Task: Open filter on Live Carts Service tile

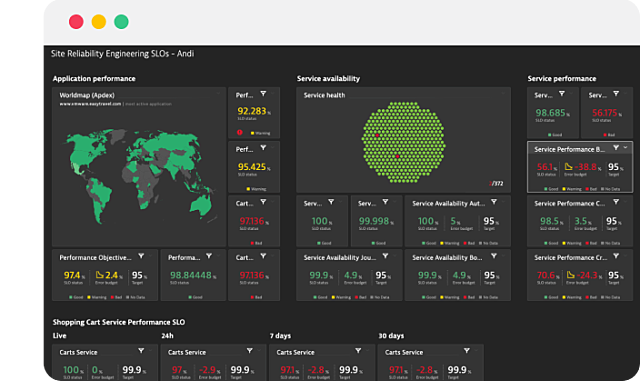Action: (x=141, y=351)
